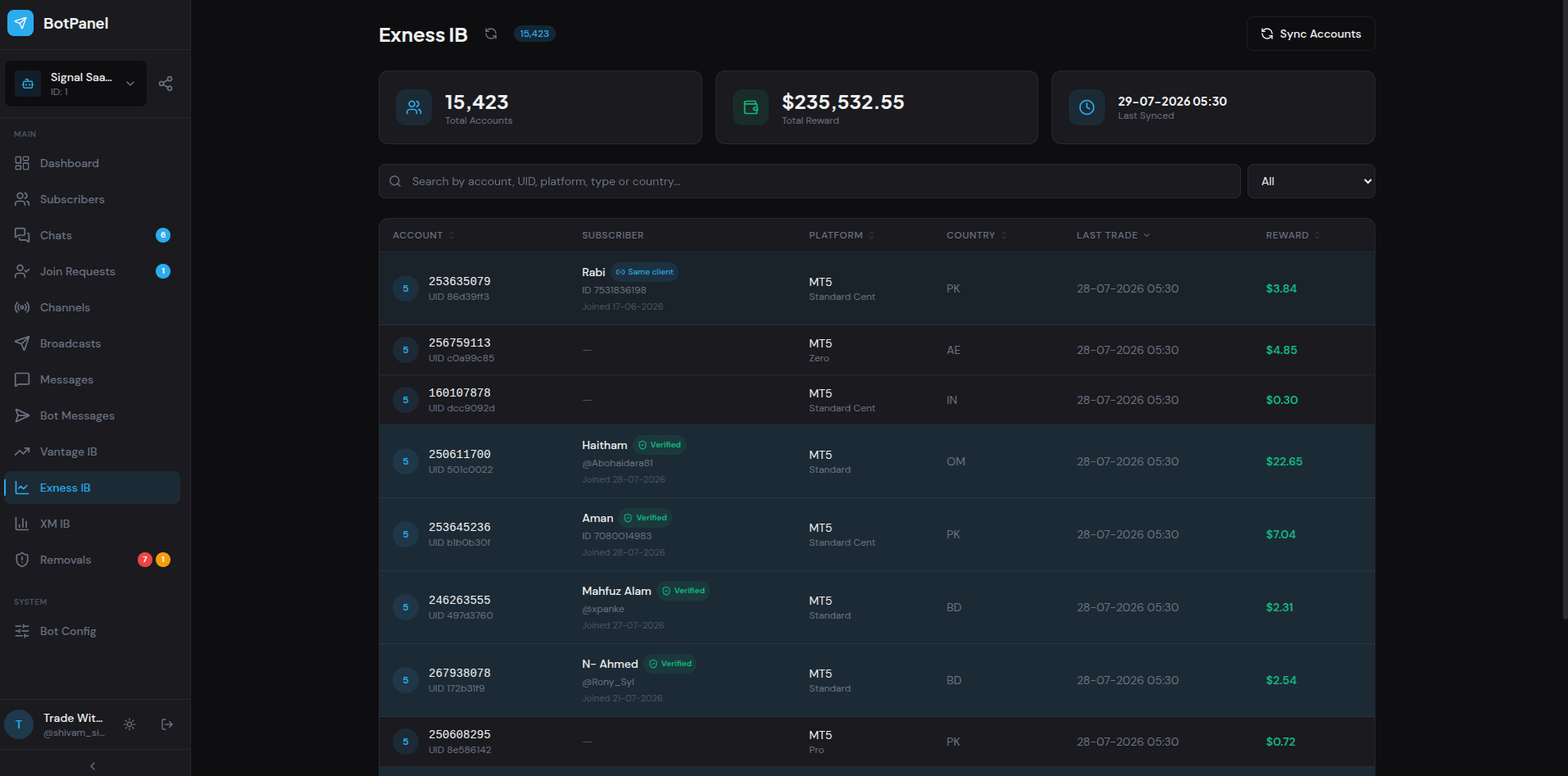Sort by Platform column header
This screenshot has height=776, width=1568.
(x=841, y=235)
